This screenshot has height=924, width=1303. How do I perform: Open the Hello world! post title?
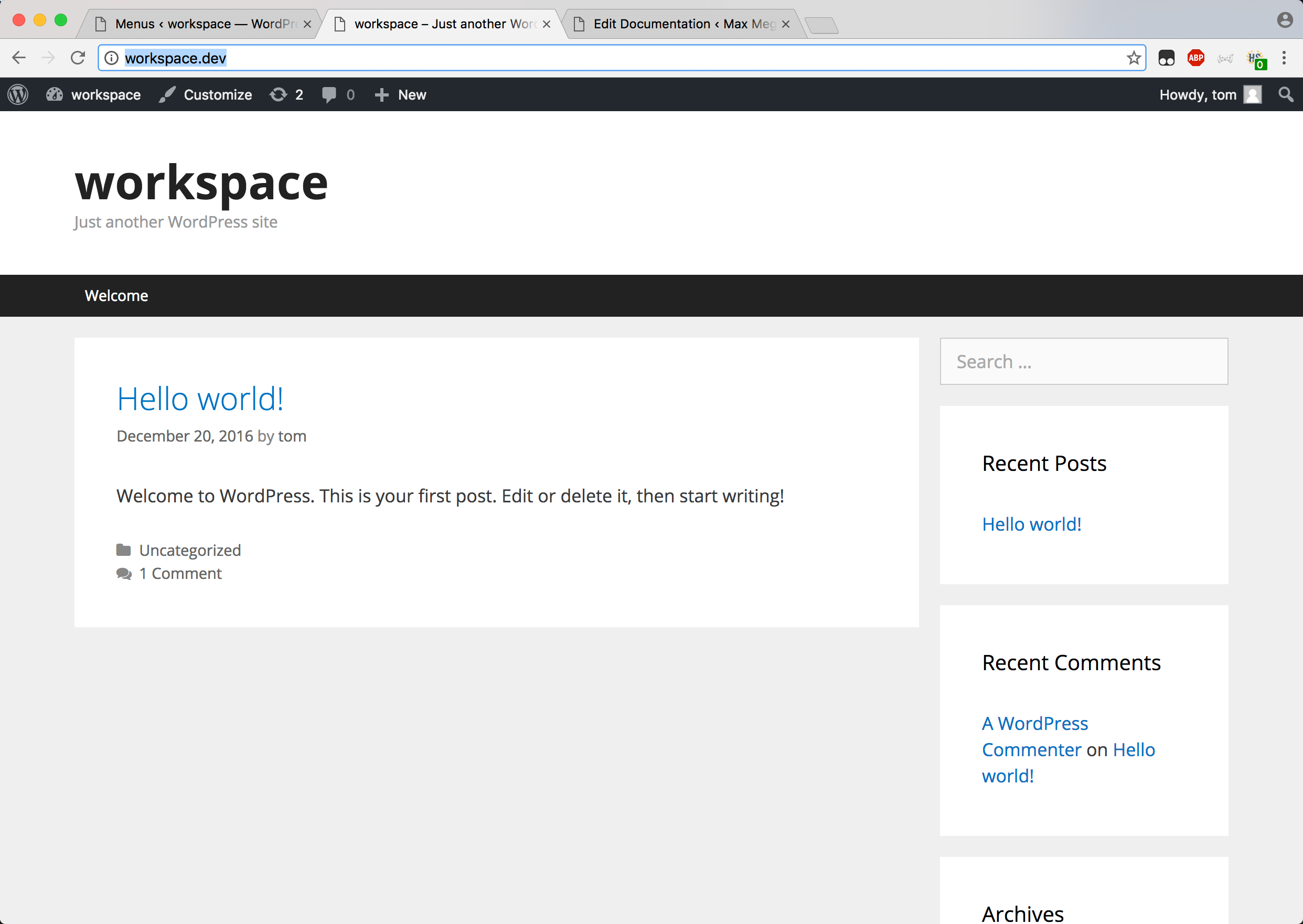[x=200, y=399]
